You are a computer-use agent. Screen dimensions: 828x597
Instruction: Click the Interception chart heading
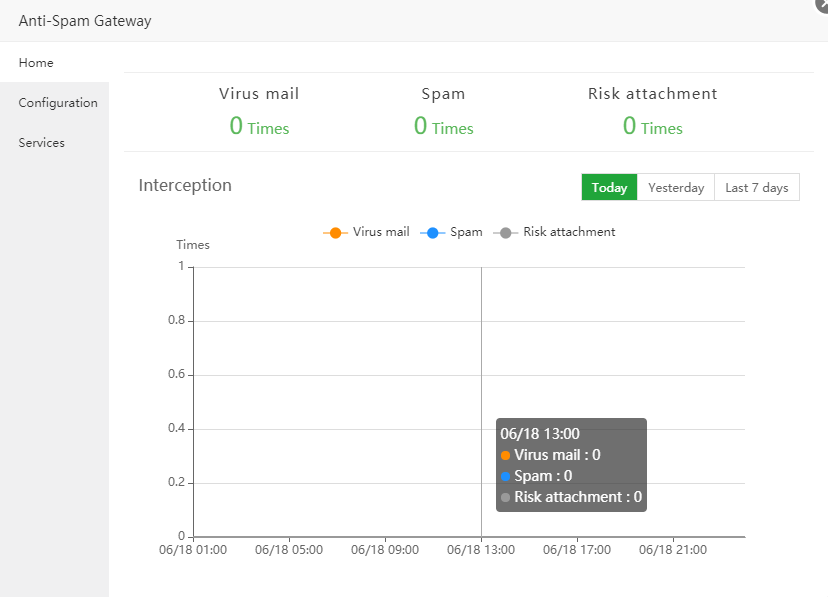[185, 185]
